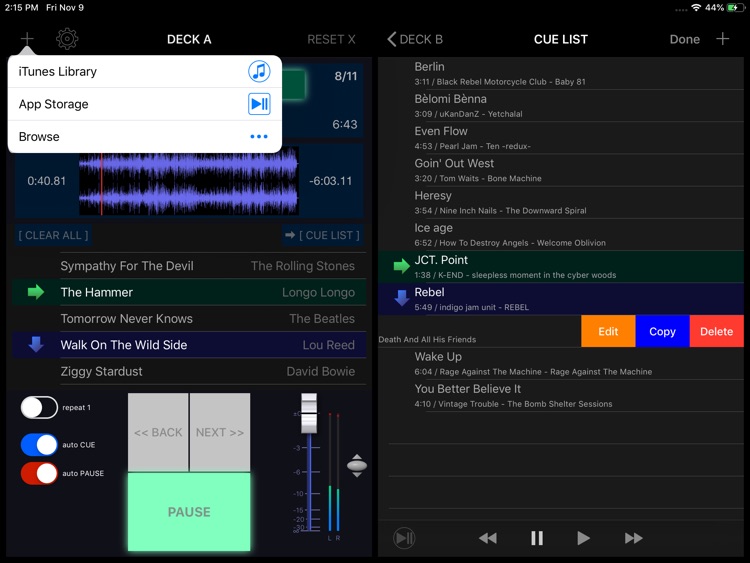Select Bèlomi Bènna in cue list
Viewport: 750px width, 563px height.
coord(561,106)
